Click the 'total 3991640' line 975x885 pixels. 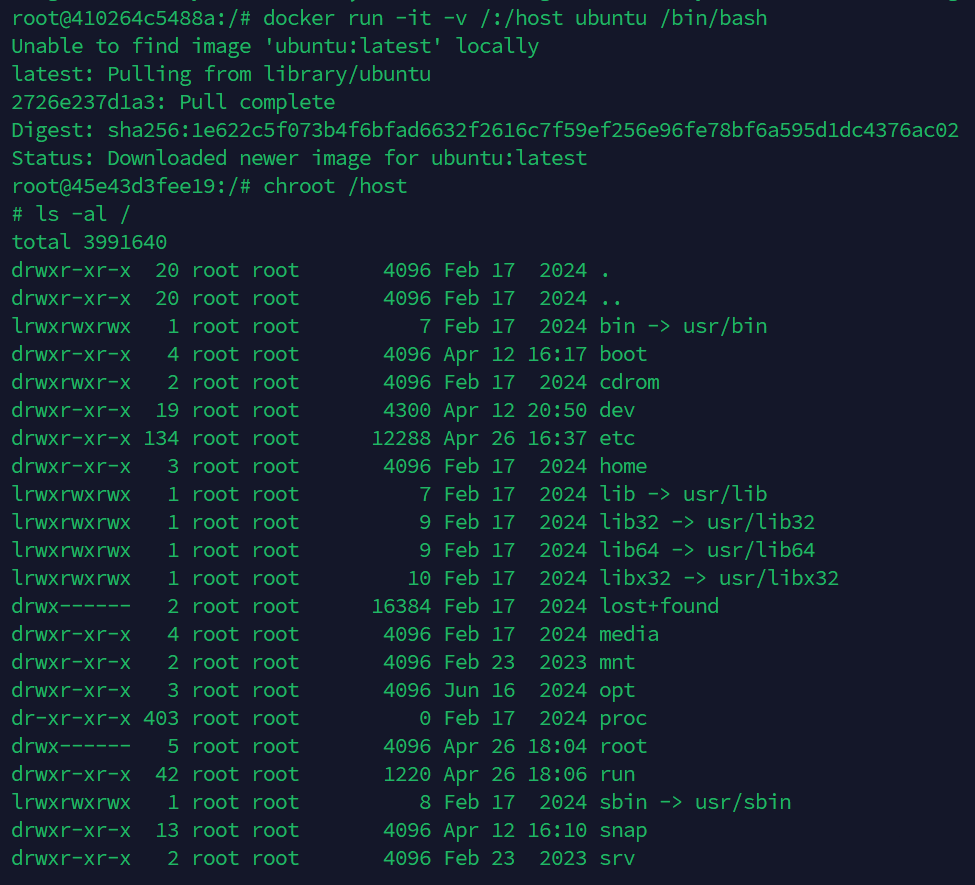pos(89,242)
